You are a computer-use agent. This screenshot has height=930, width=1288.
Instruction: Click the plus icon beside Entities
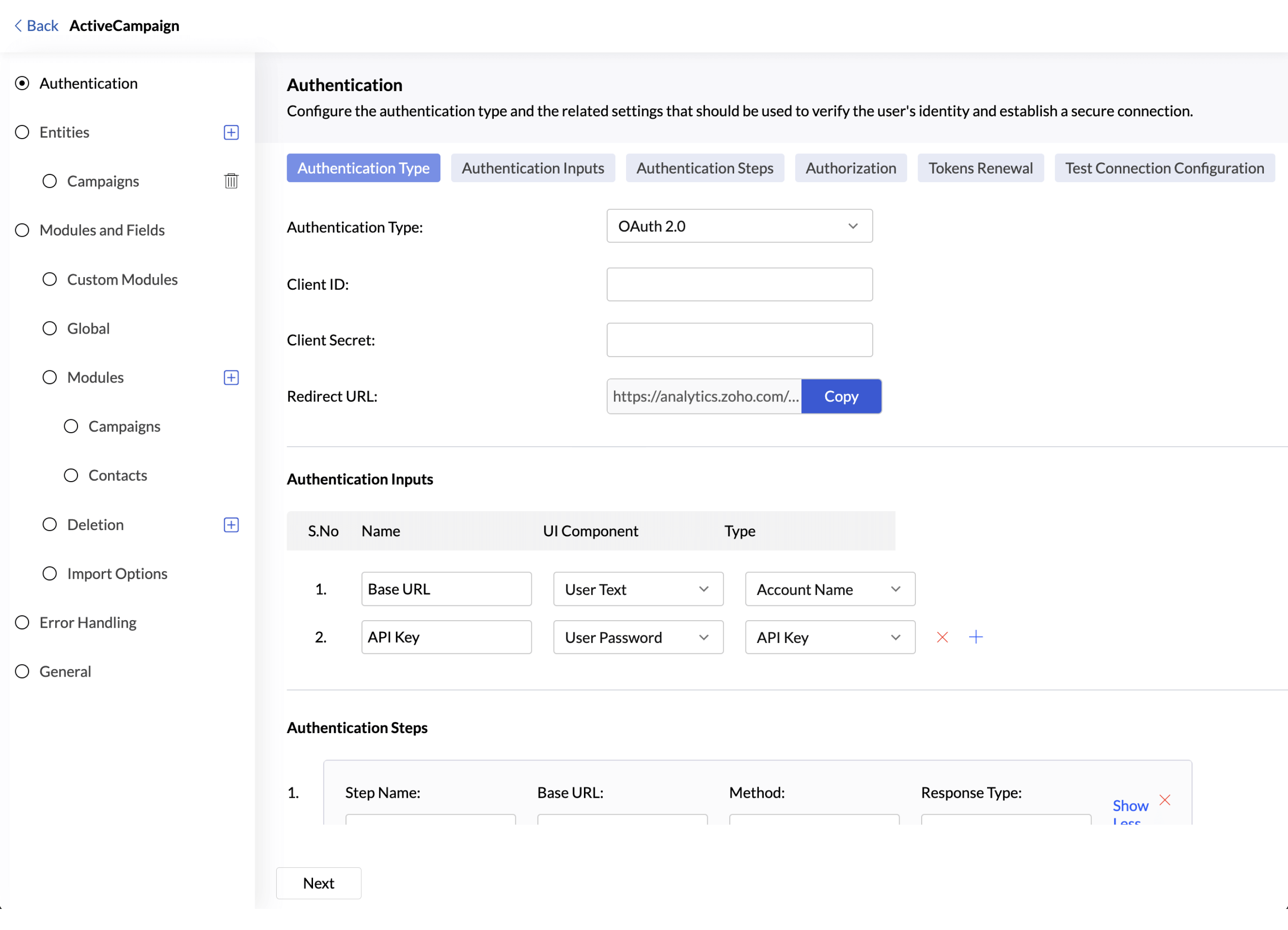pyautogui.click(x=231, y=132)
